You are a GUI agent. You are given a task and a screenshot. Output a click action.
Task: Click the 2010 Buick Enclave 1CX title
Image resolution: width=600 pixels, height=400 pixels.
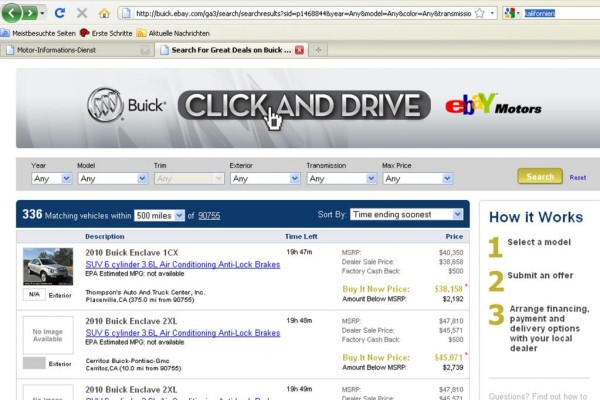[132, 253]
